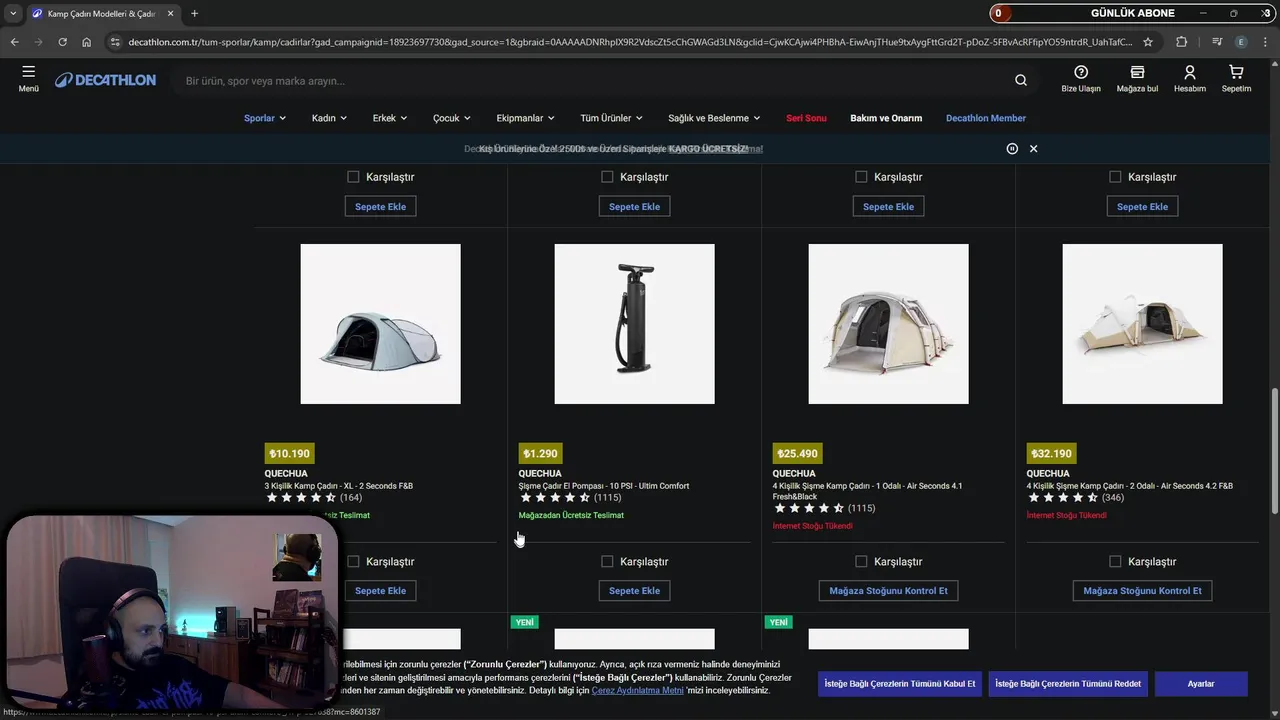The width and height of the screenshot is (1280, 720).
Task: Expand the Erkek dropdown menu
Action: (x=390, y=118)
